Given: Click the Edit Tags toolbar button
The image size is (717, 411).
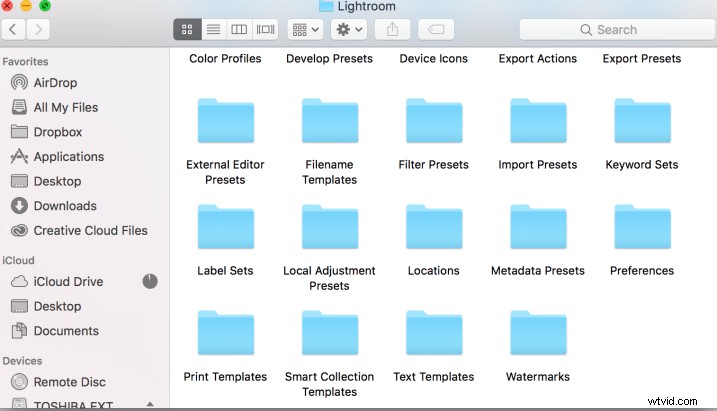Looking at the screenshot, I should click(x=436, y=30).
